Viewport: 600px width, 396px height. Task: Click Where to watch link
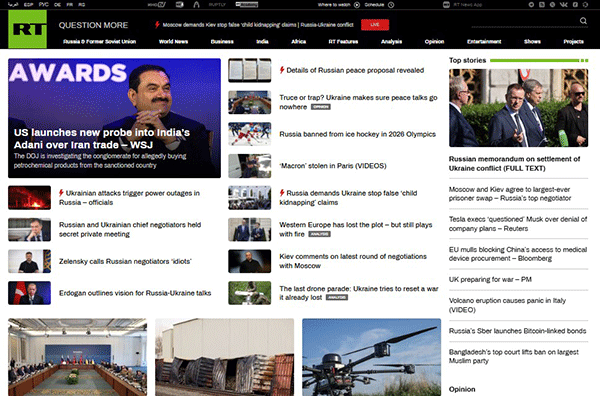point(334,5)
